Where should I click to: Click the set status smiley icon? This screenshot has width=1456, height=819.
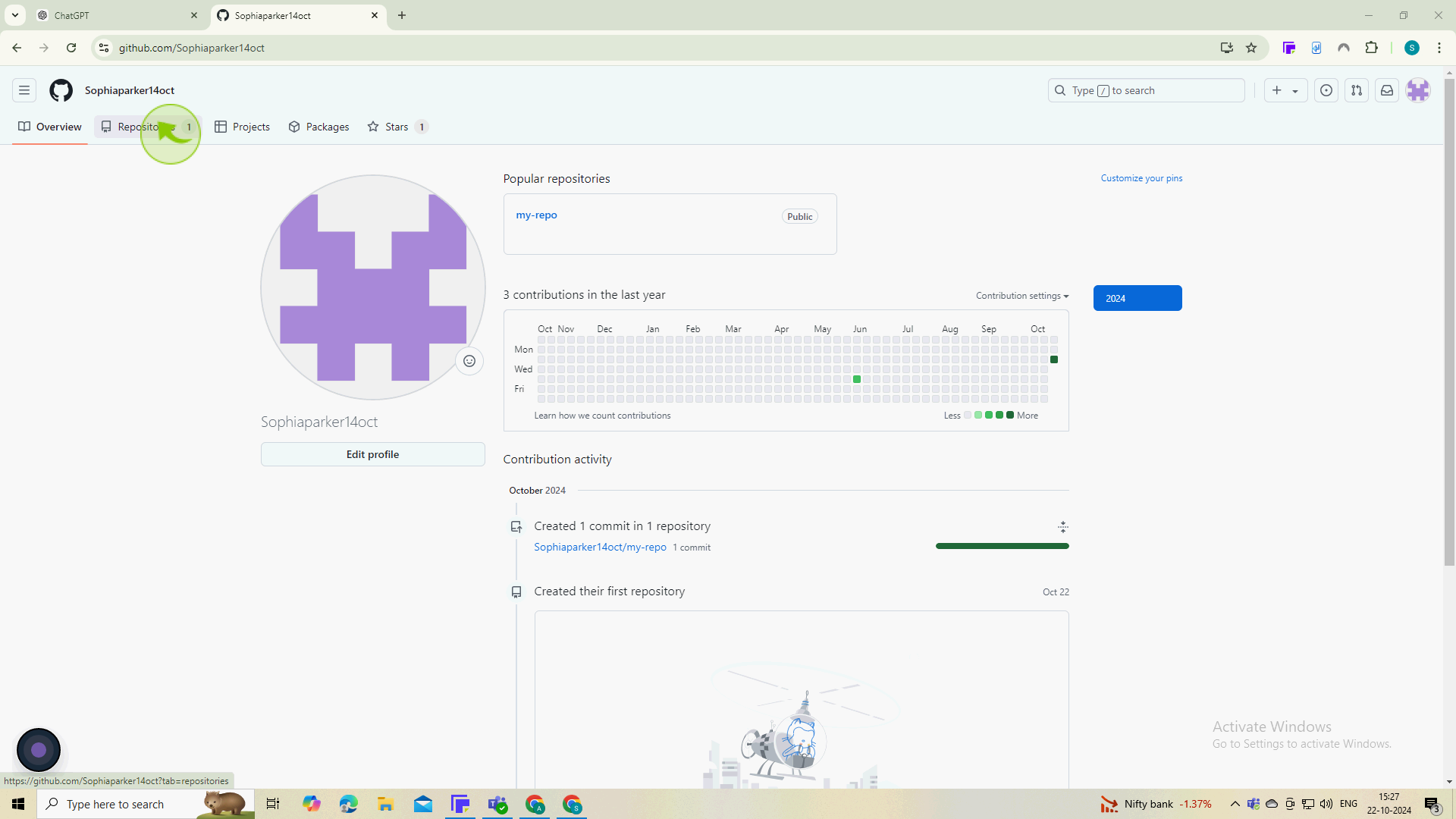click(469, 361)
